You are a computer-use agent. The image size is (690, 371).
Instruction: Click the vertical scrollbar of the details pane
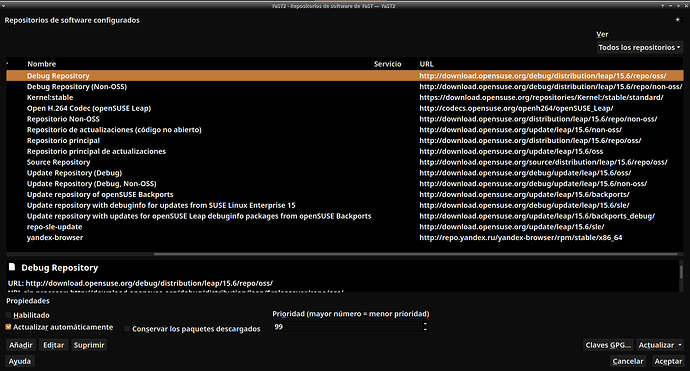[681, 272]
